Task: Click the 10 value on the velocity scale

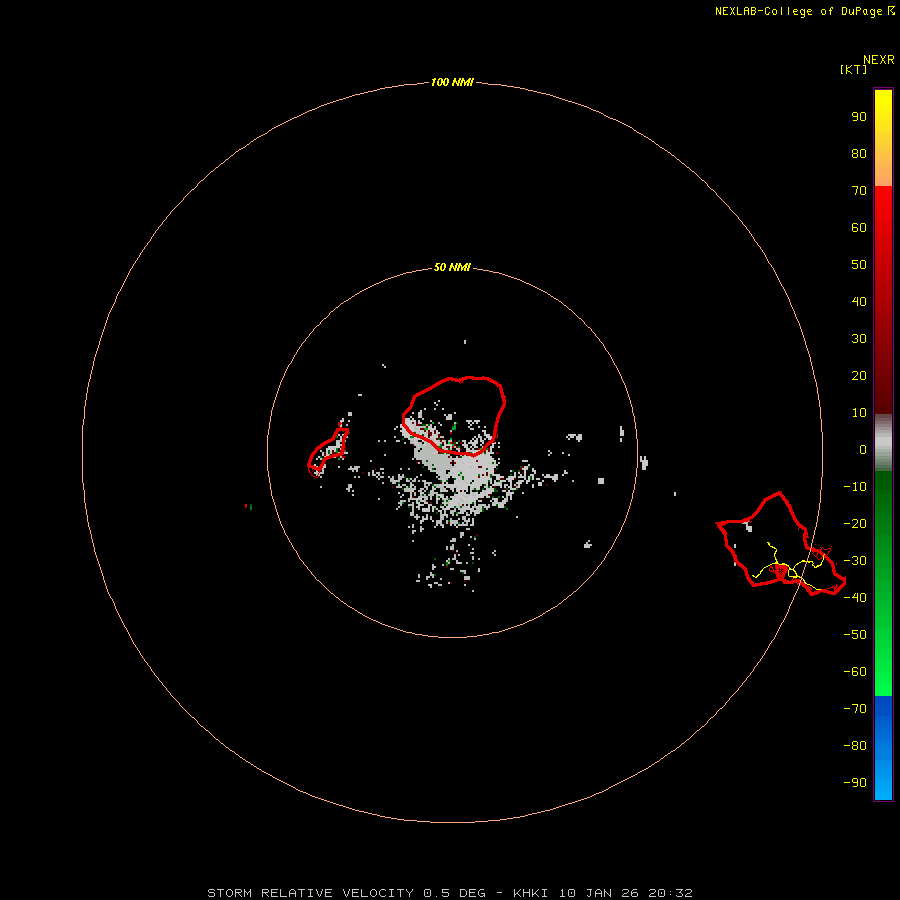Action: tap(859, 413)
